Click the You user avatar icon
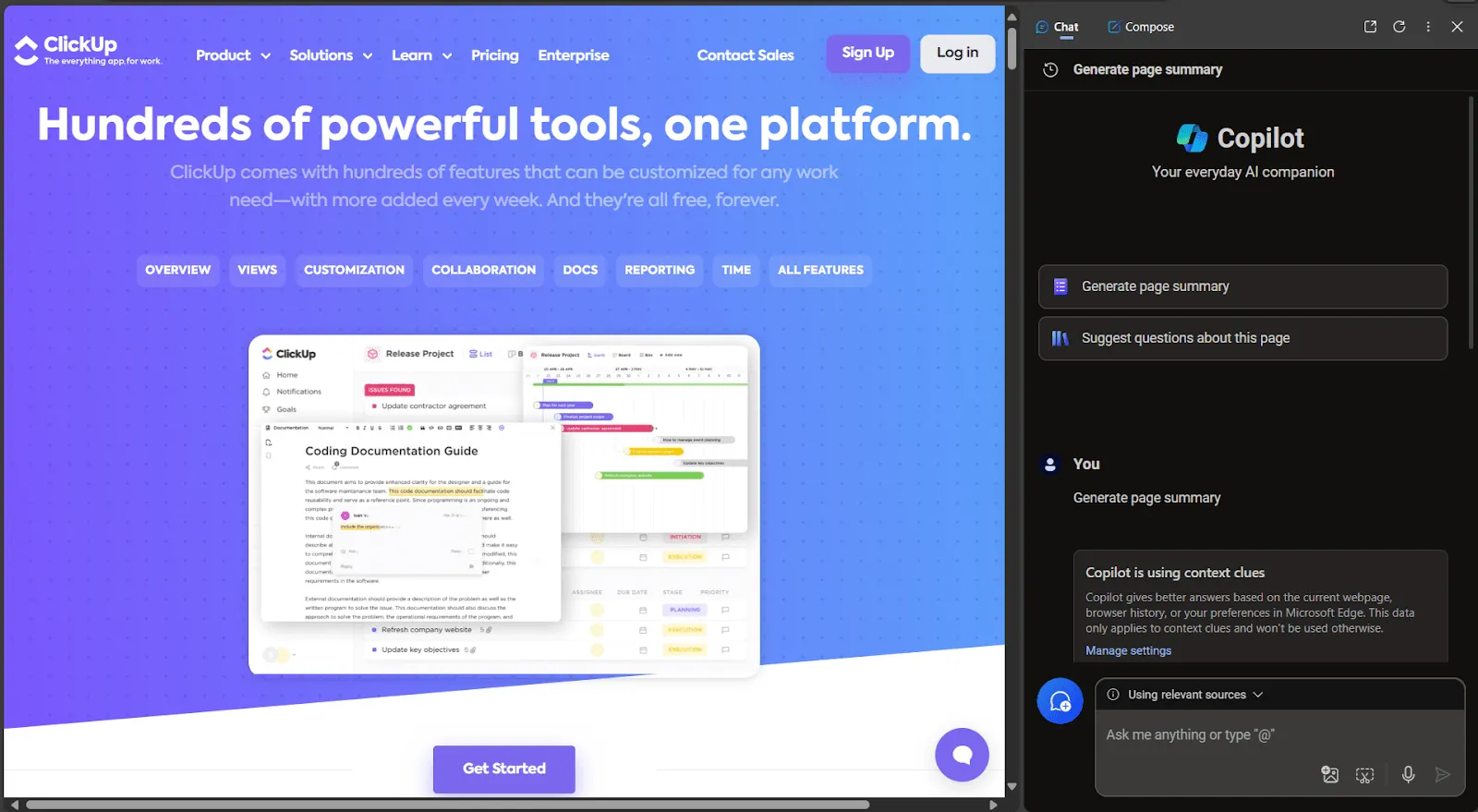The image size is (1478, 812). 1050,465
